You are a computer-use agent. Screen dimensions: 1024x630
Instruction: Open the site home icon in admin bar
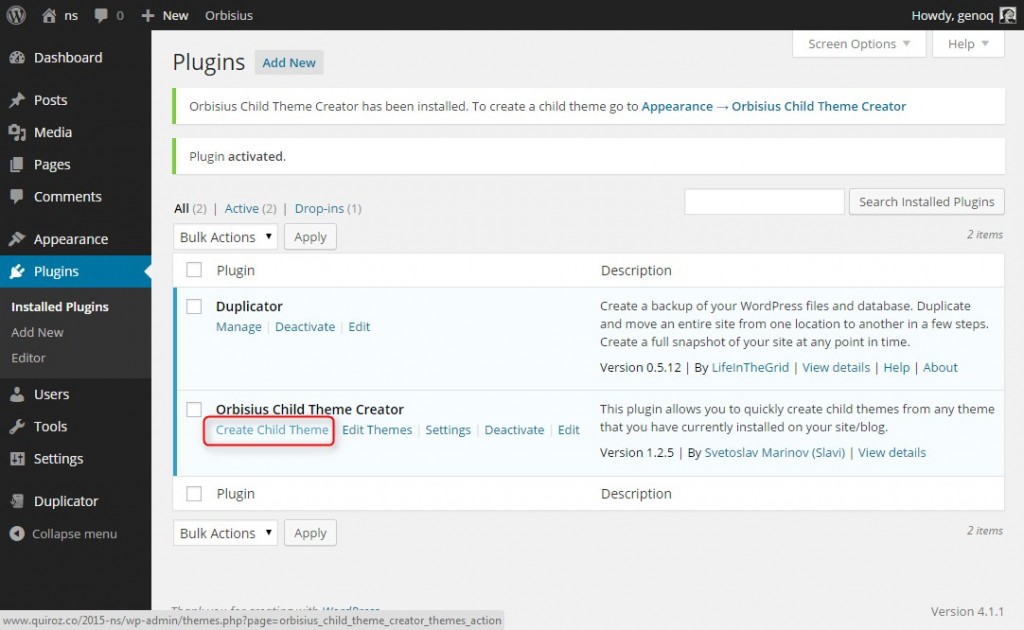point(48,16)
